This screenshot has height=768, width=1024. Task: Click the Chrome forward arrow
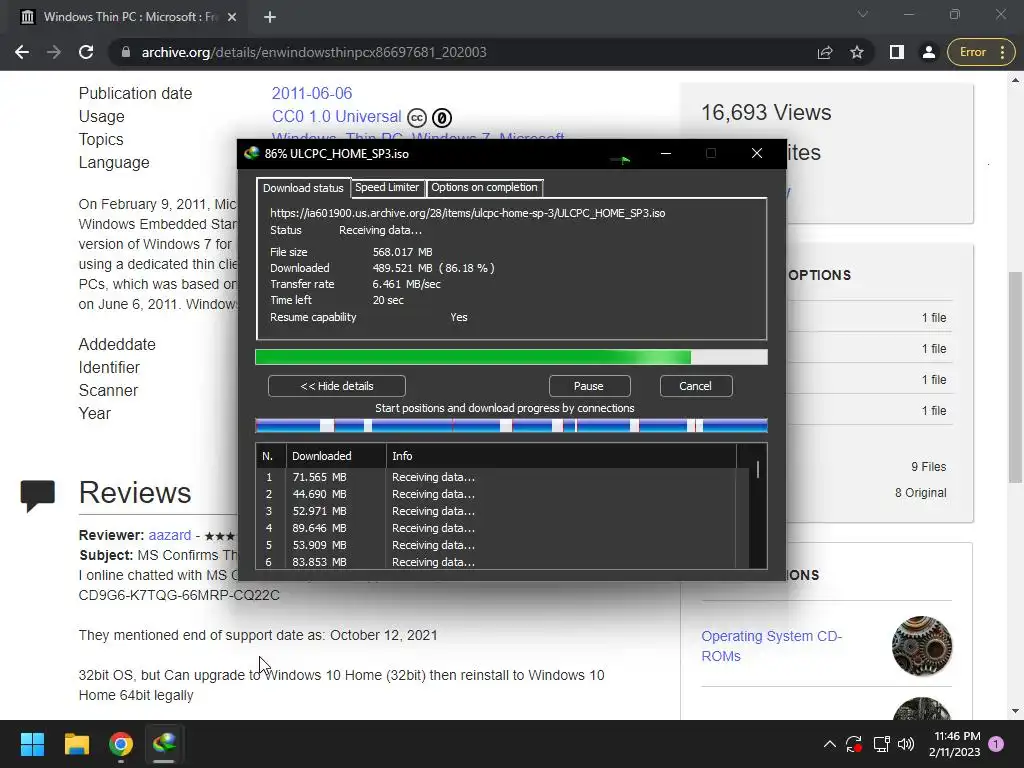(x=54, y=52)
